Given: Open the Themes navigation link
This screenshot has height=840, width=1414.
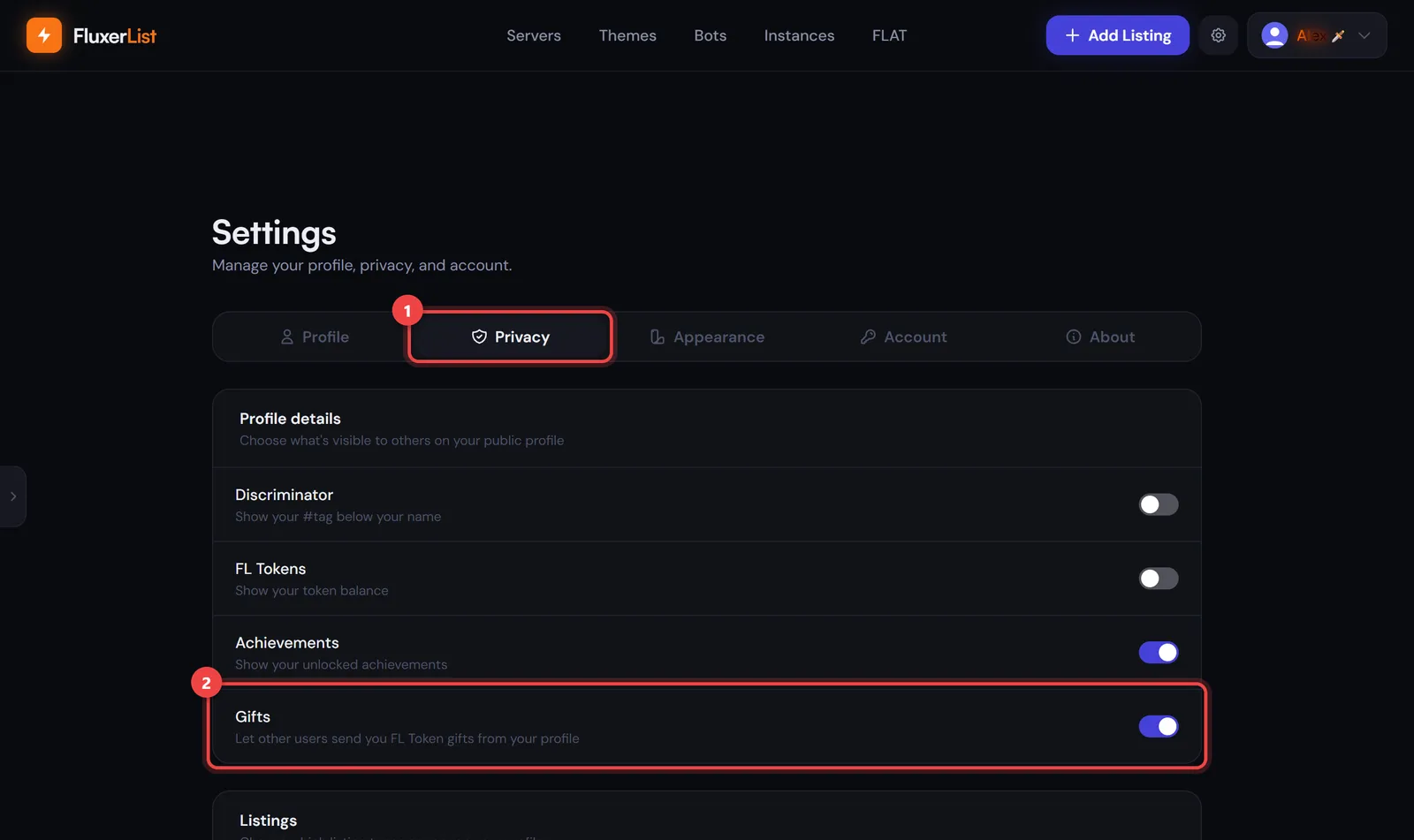Looking at the screenshot, I should (627, 35).
